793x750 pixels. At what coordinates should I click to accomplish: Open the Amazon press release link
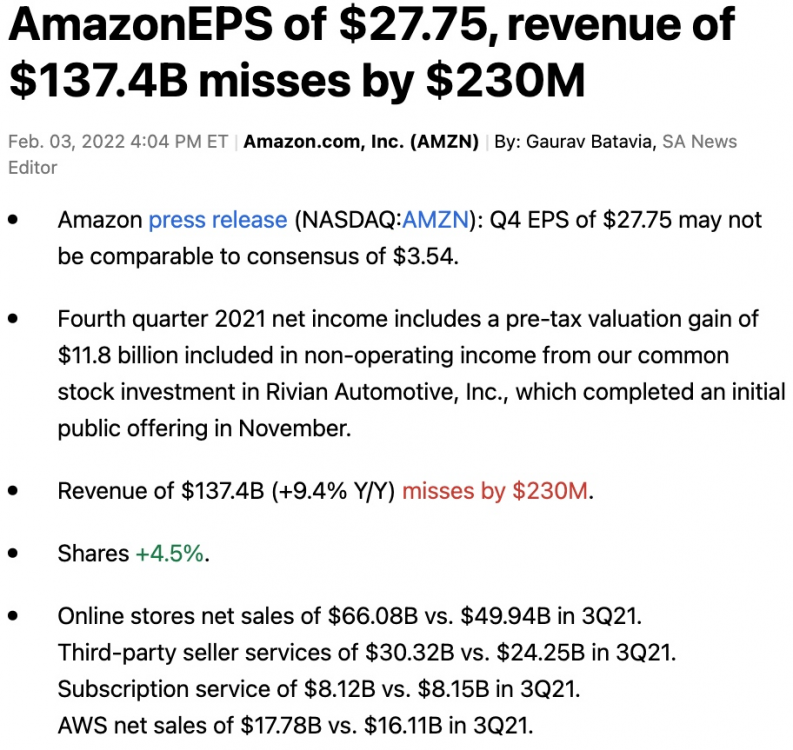[x=218, y=220]
